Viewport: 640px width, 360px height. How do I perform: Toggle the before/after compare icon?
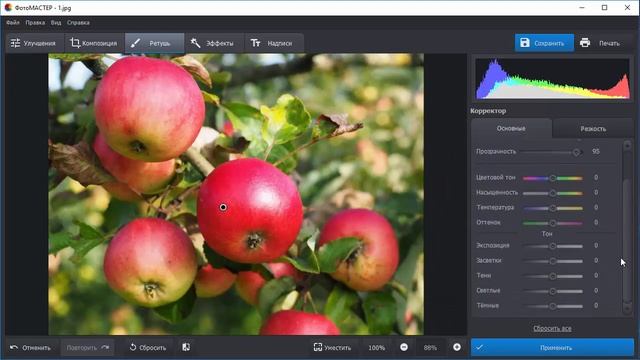(186, 347)
